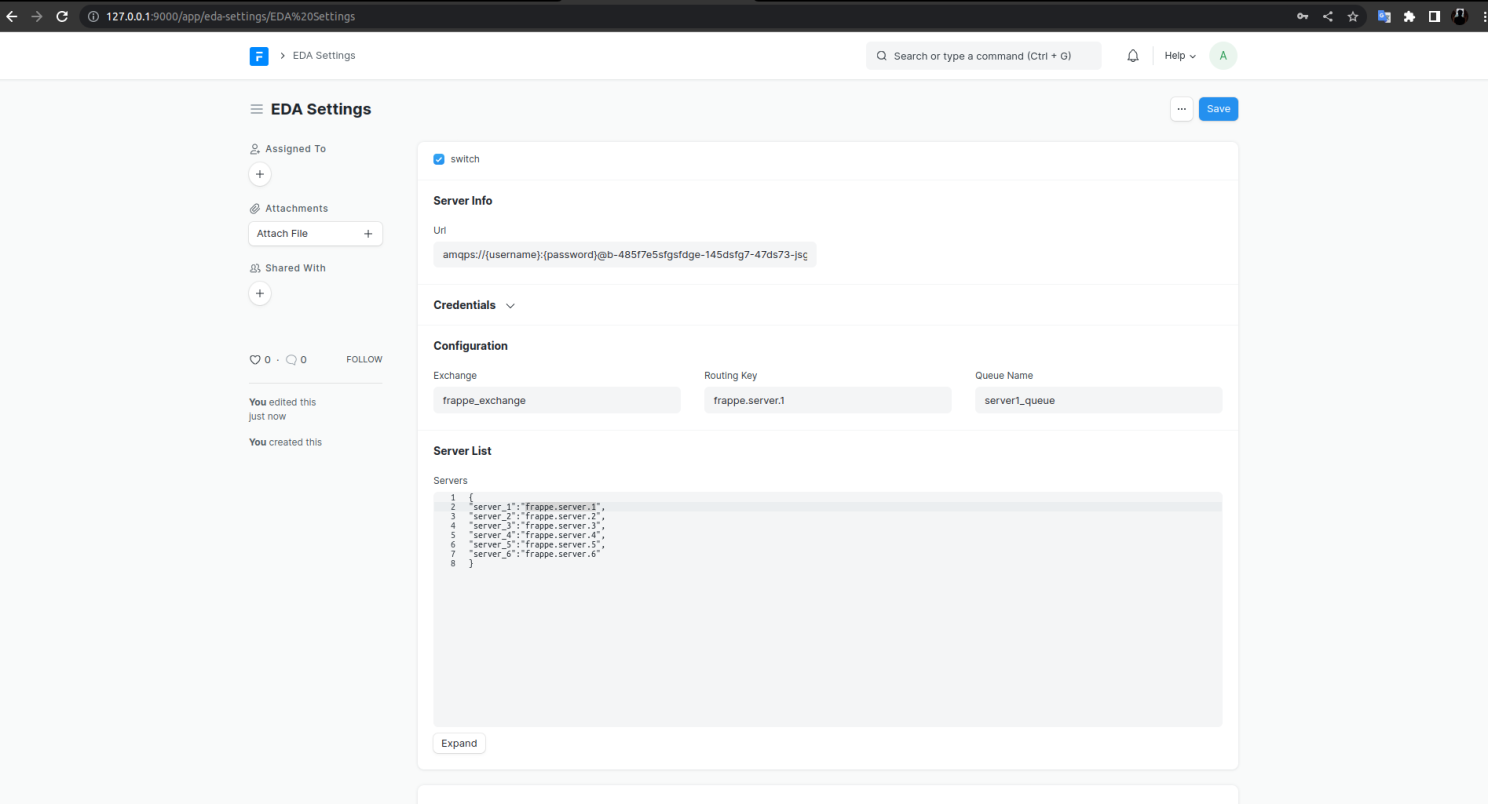Image resolution: width=1488 pixels, height=804 pixels.
Task: Click the Expand button below Servers
Action: pyautogui.click(x=459, y=743)
